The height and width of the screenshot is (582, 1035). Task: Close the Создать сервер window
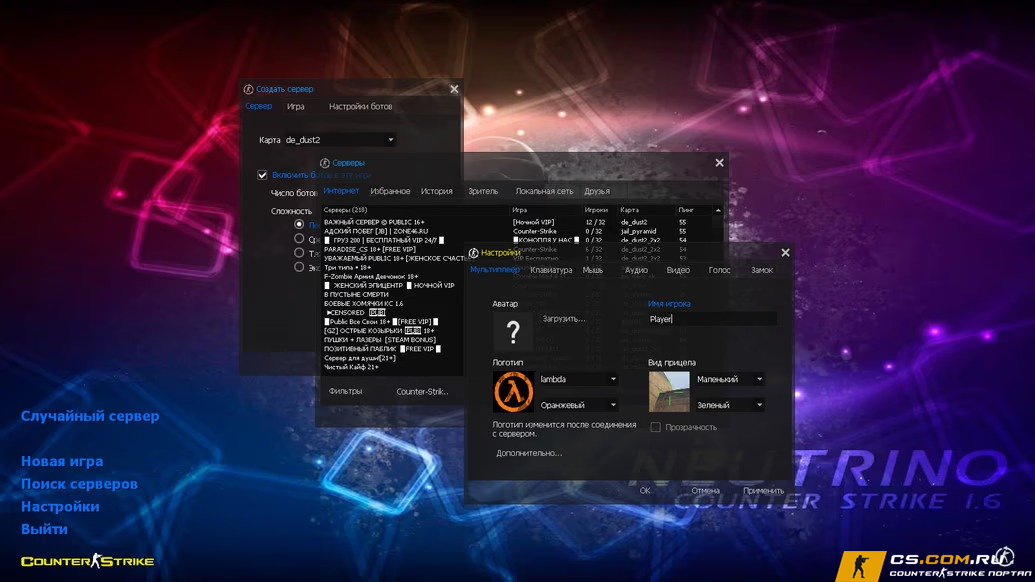pyautogui.click(x=454, y=89)
